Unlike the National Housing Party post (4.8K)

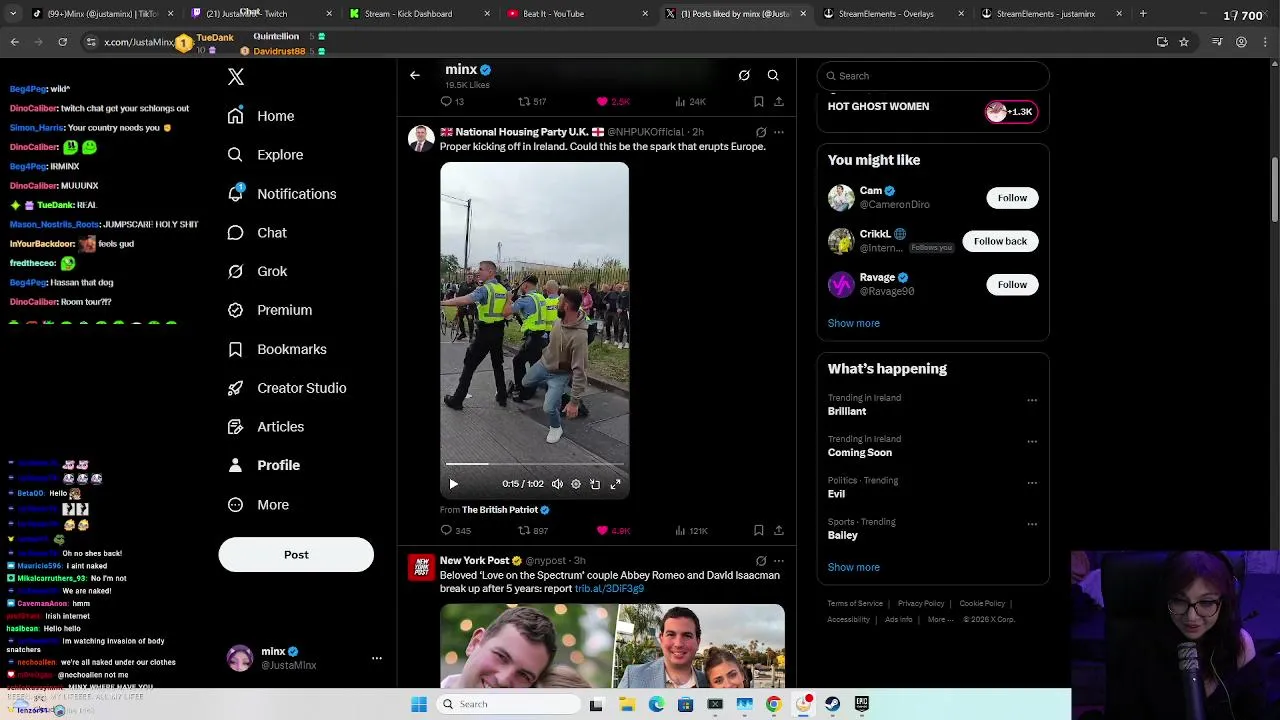pos(613,530)
